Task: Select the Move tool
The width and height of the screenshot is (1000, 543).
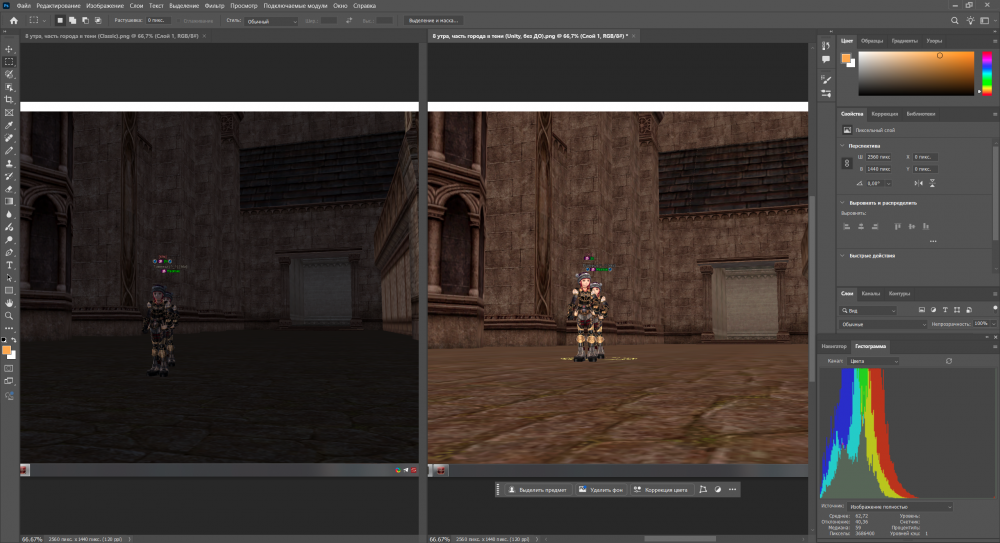Action: coord(9,49)
